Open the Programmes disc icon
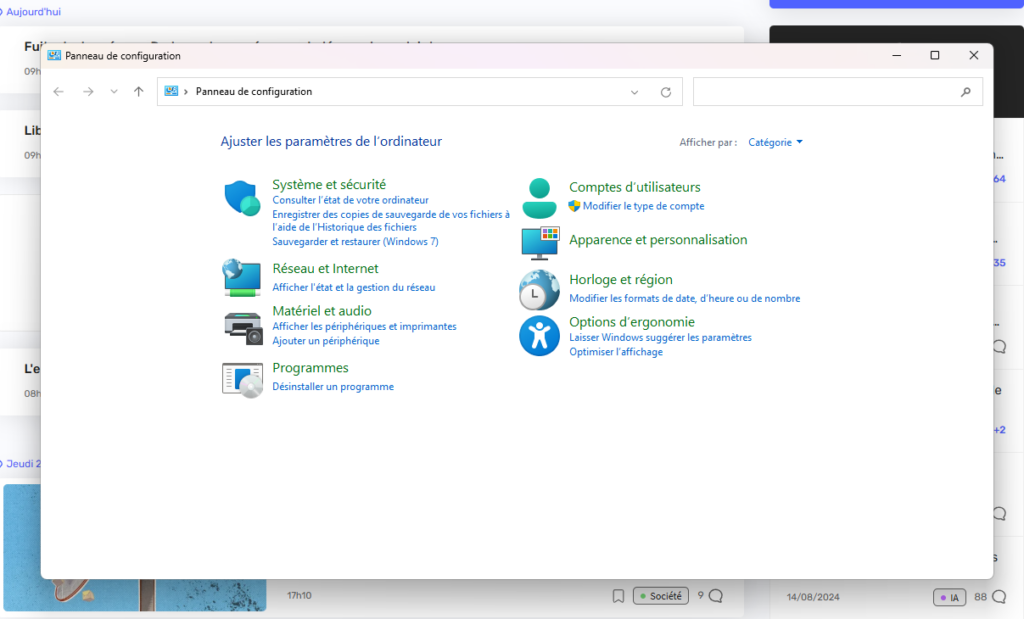Screen dimensions: 1024x619 [x=242, y=379]
